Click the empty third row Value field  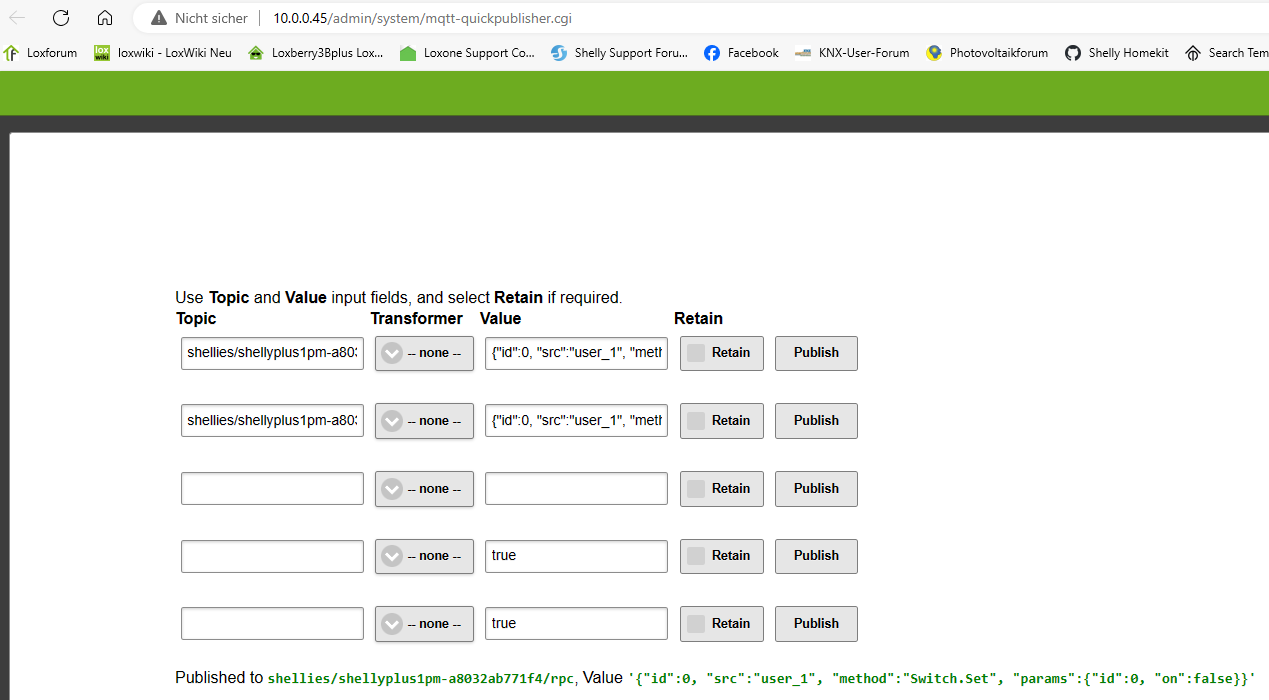pyautogui.click(x=576, y=489)
